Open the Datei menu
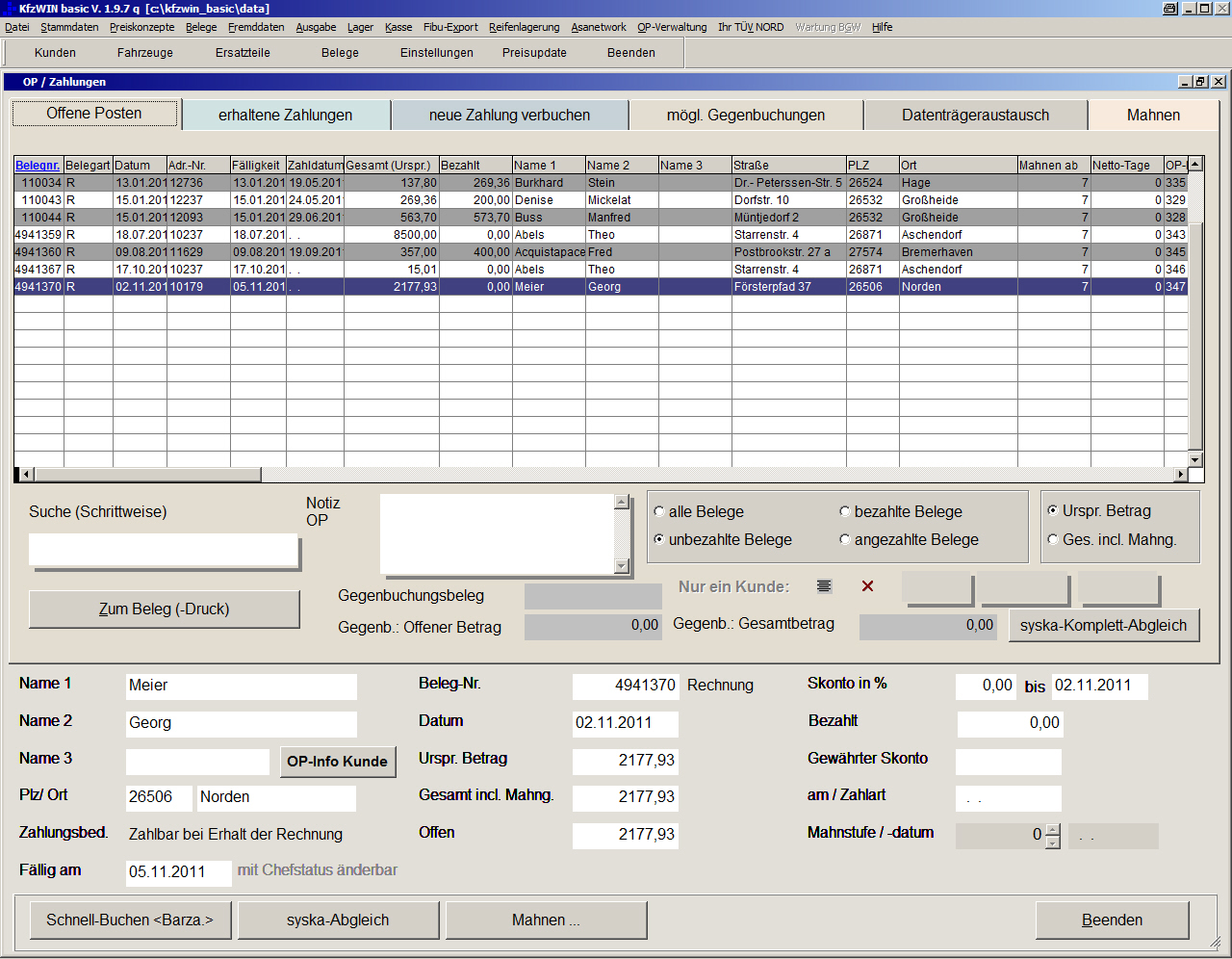Image resolution: width=1232 pixels, height=959 pixels. pos(17,27)
